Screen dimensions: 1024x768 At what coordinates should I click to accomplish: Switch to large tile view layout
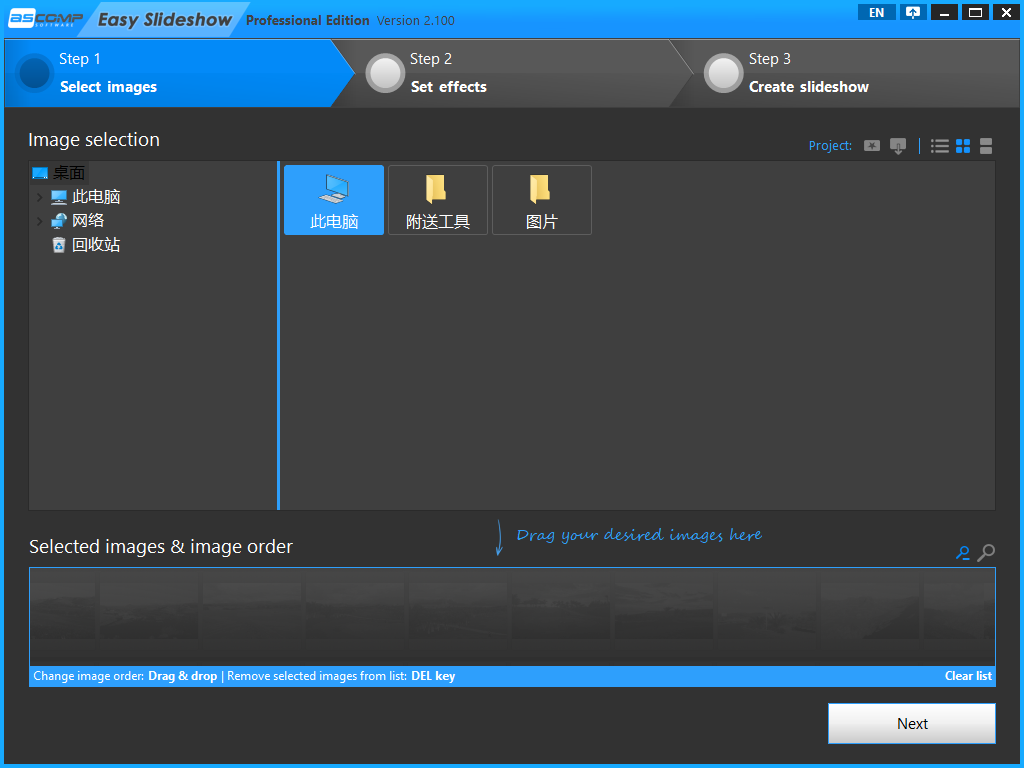pos(985,145)
